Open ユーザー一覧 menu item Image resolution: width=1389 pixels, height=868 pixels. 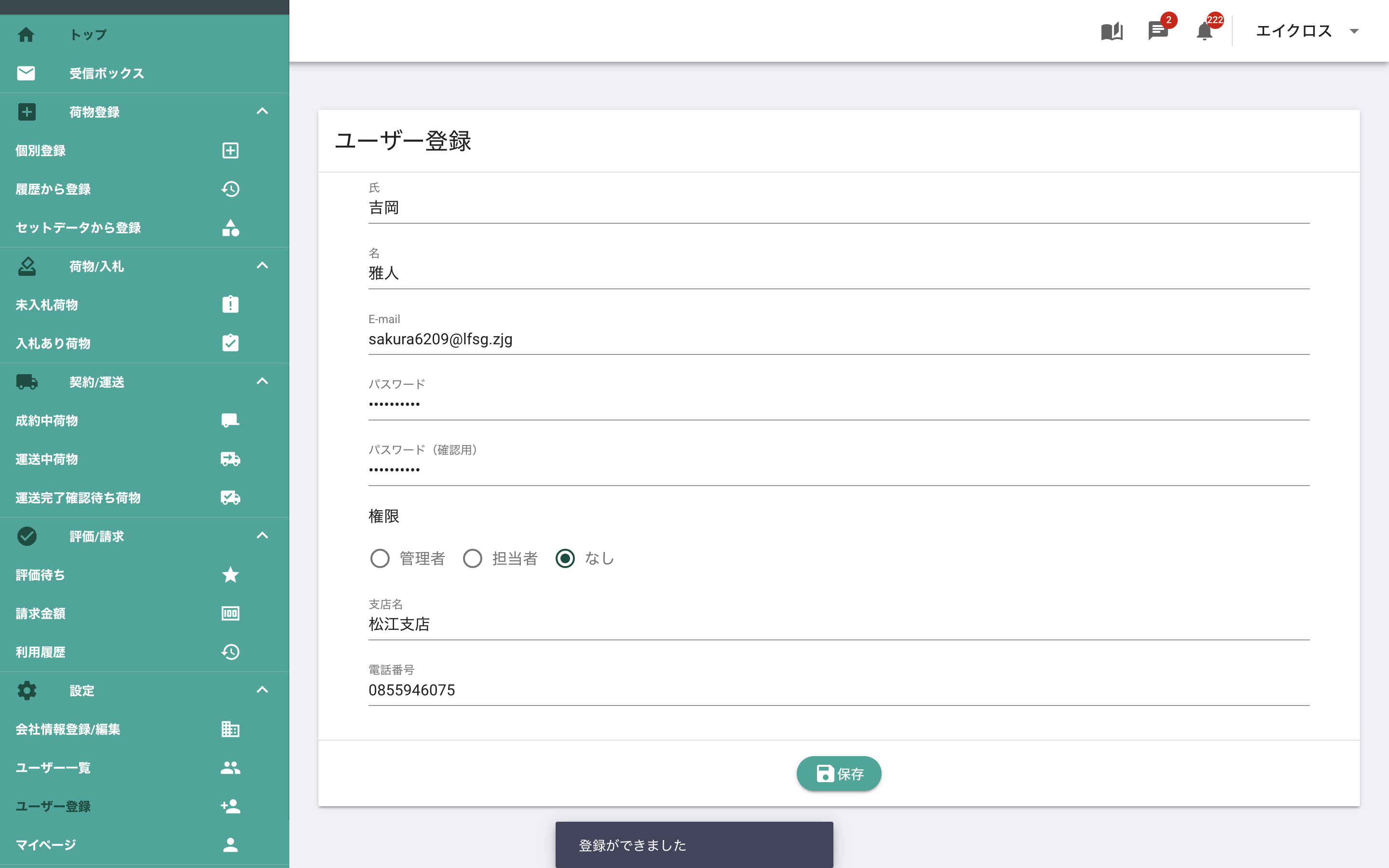(54, 768)
